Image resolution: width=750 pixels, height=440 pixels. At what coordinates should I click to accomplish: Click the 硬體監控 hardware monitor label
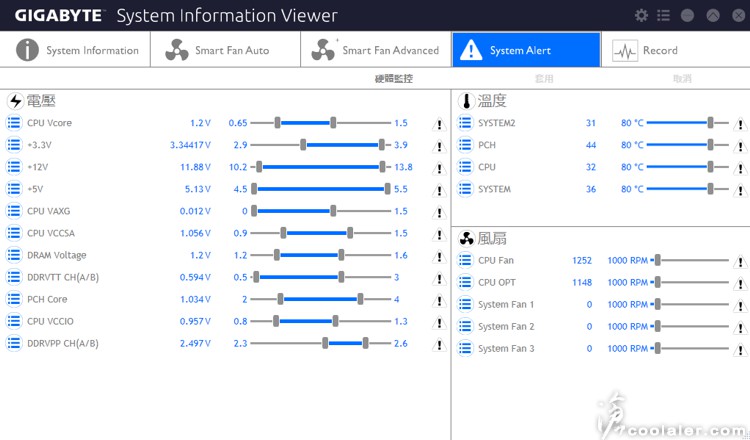pos(393,78)
